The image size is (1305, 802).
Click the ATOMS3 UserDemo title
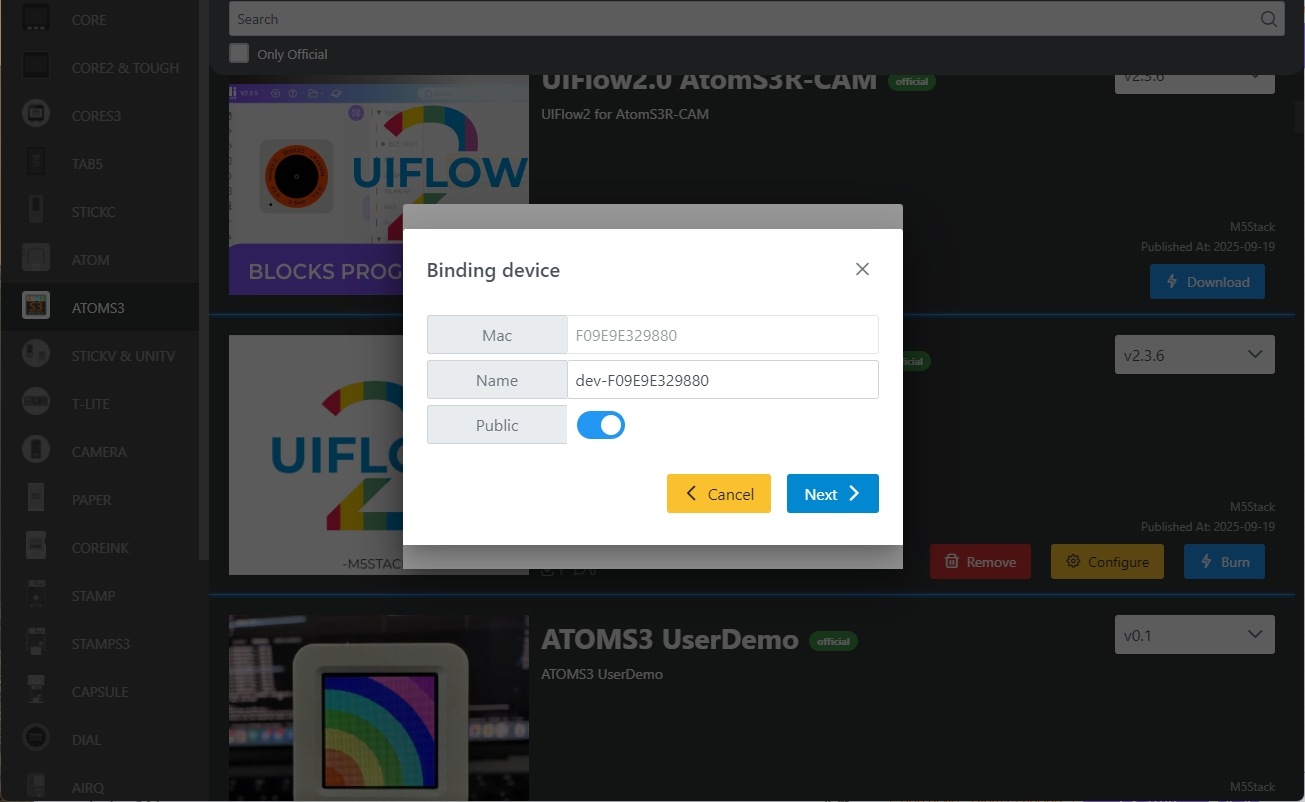[670, 640]
